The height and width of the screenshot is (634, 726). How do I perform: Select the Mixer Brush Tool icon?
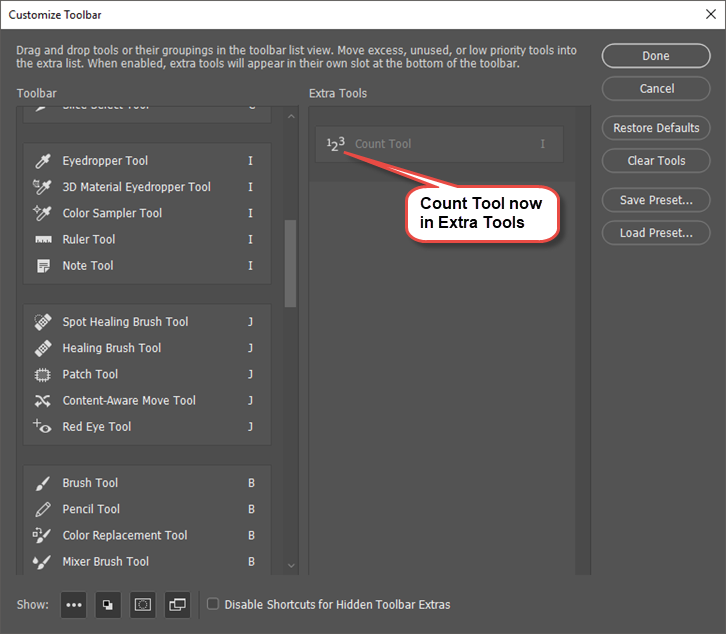(x=42, y=562)
